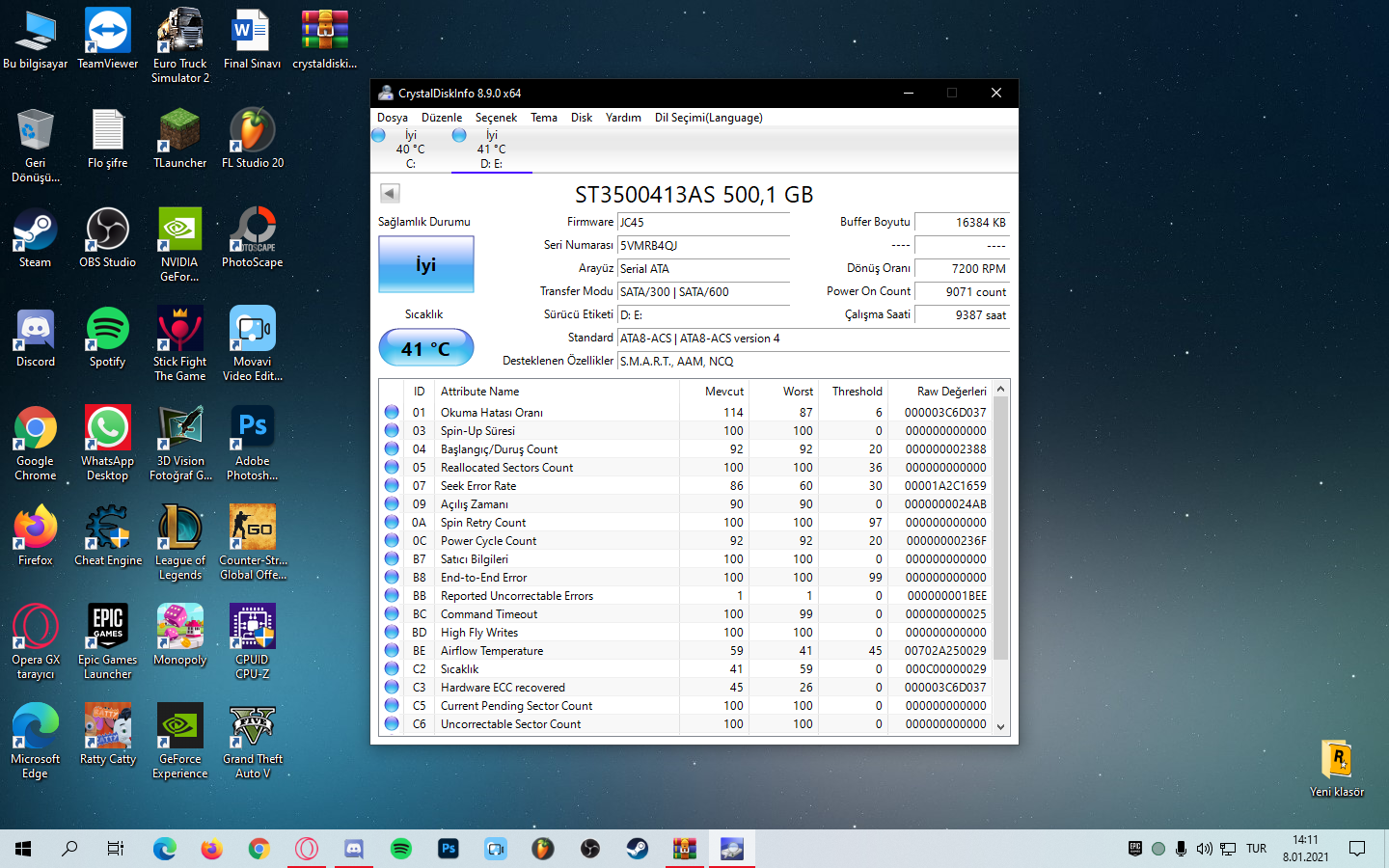1389x868 pixels.
Task: Open League of Legends desktop icon
Action: point(180,543)
